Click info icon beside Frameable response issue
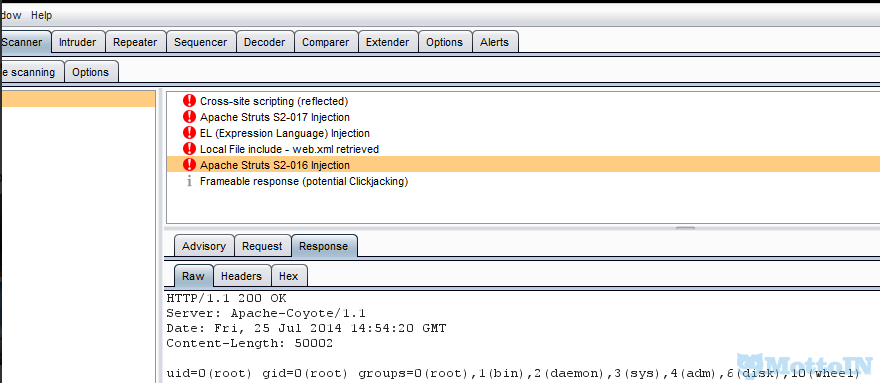Viewport: 880px width, 383px height. [190, 181]
